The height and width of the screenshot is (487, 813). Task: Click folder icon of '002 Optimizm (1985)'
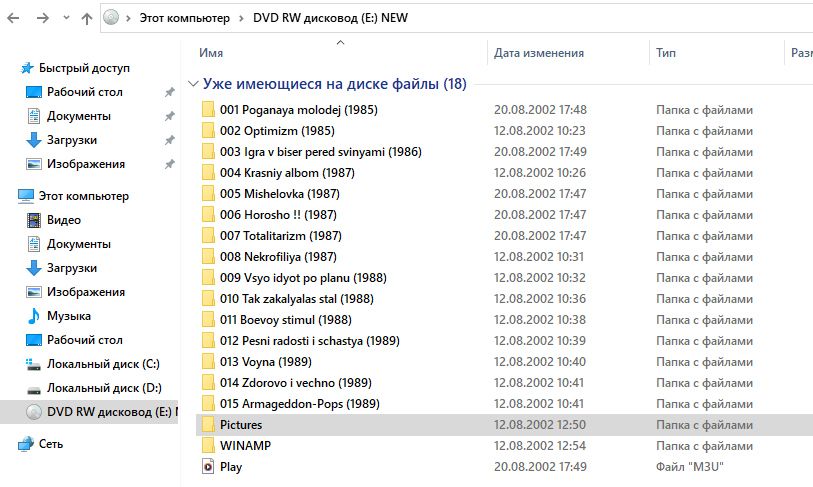[208, 131]
